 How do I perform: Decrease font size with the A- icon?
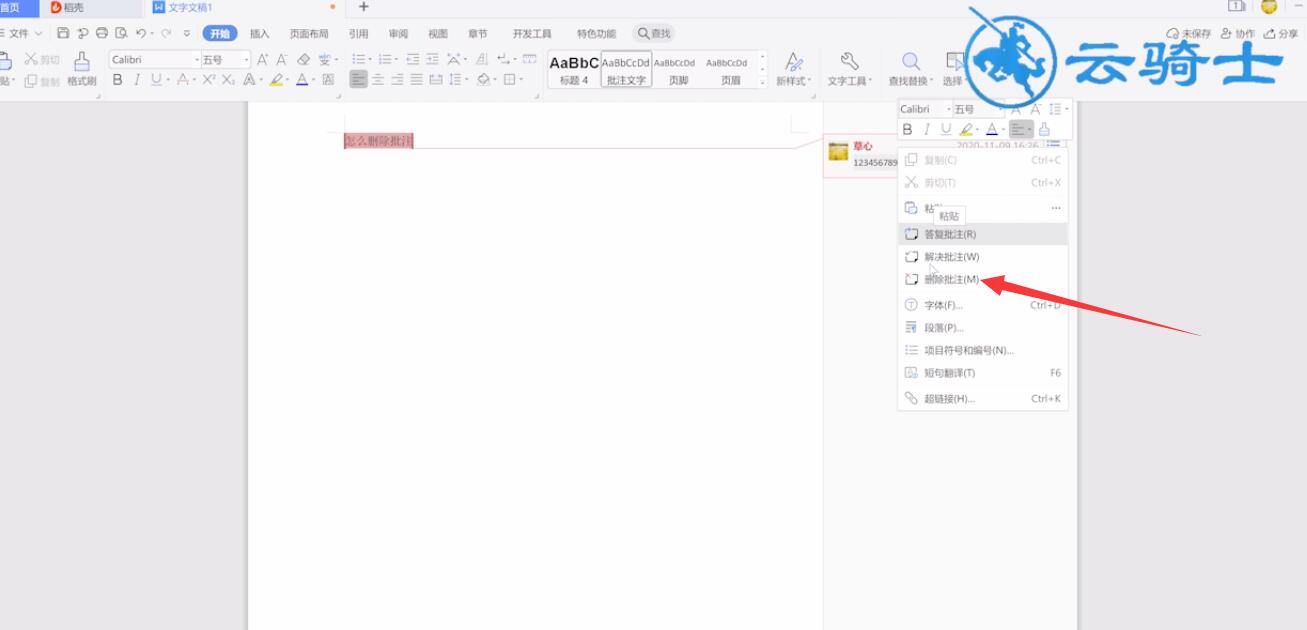[x=282, y=60]
